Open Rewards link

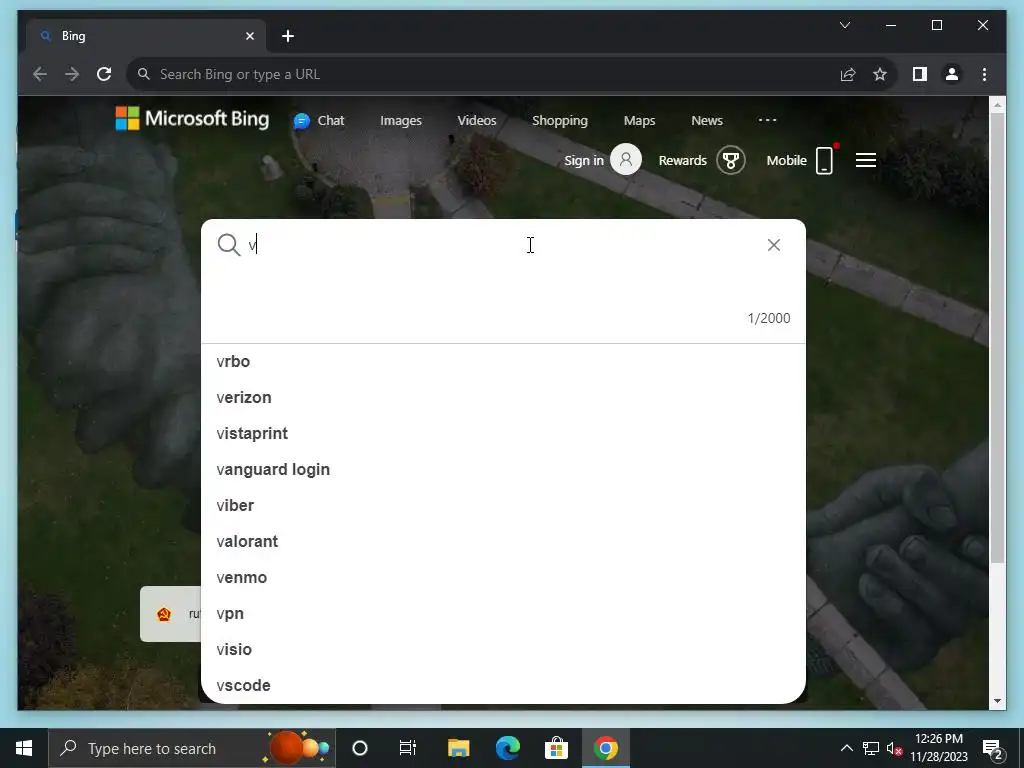pos(682,161)
